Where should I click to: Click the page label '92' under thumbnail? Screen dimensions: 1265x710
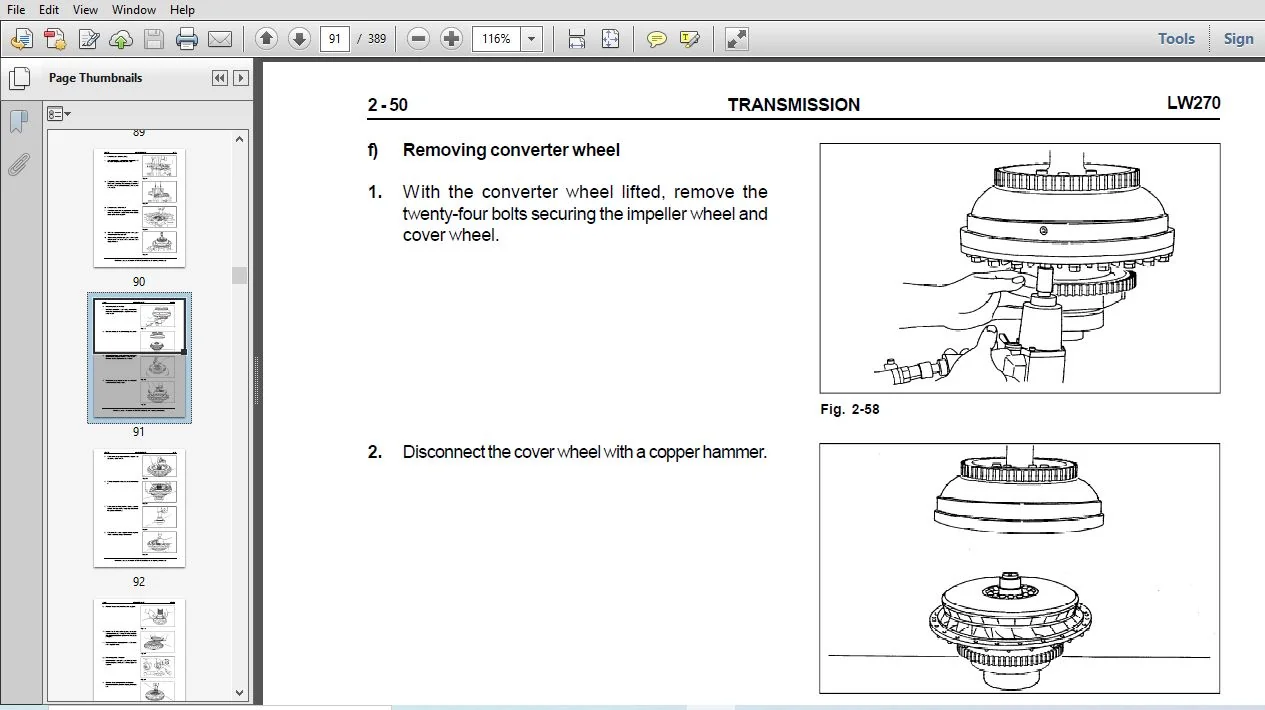click(139, 582)
